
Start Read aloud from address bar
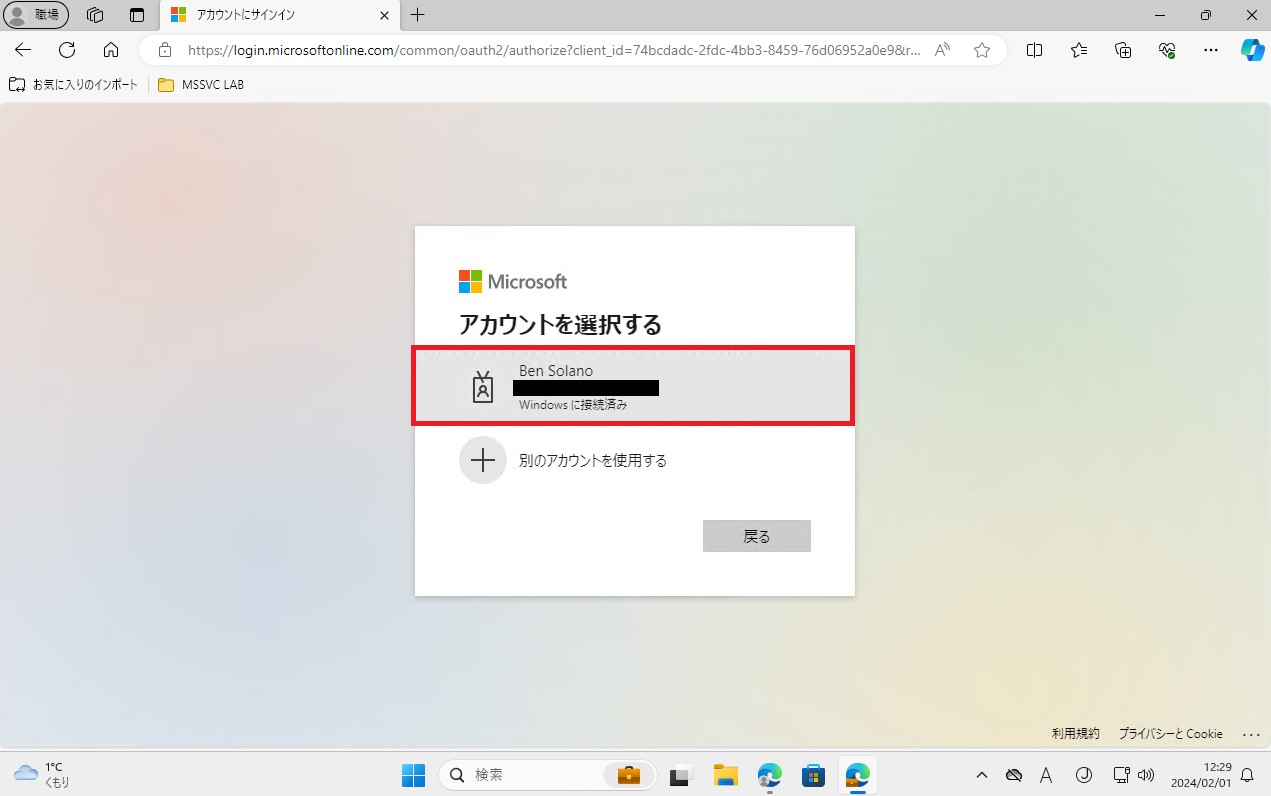click(942, 50)
